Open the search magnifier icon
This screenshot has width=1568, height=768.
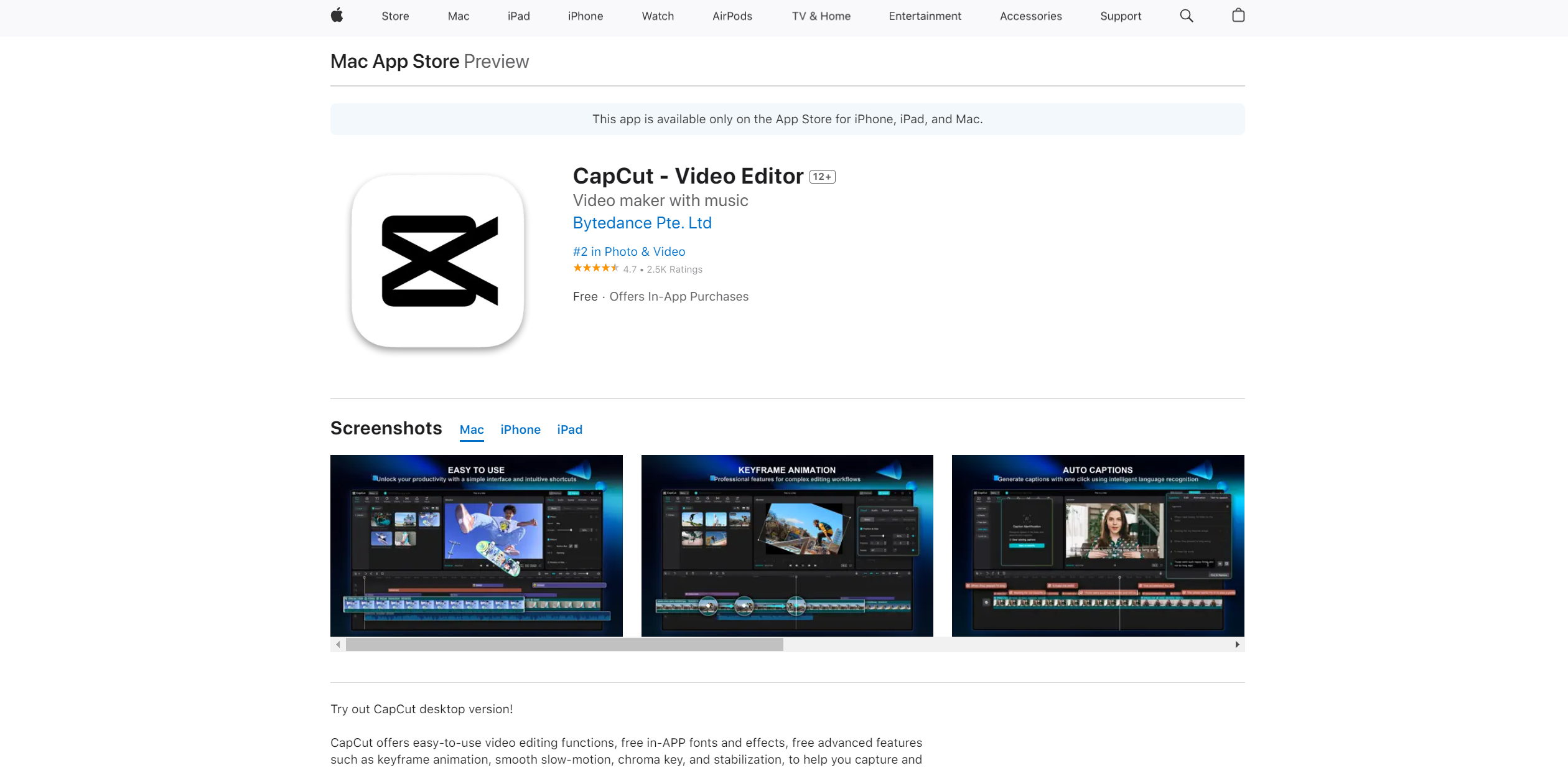click(1186, 16)
